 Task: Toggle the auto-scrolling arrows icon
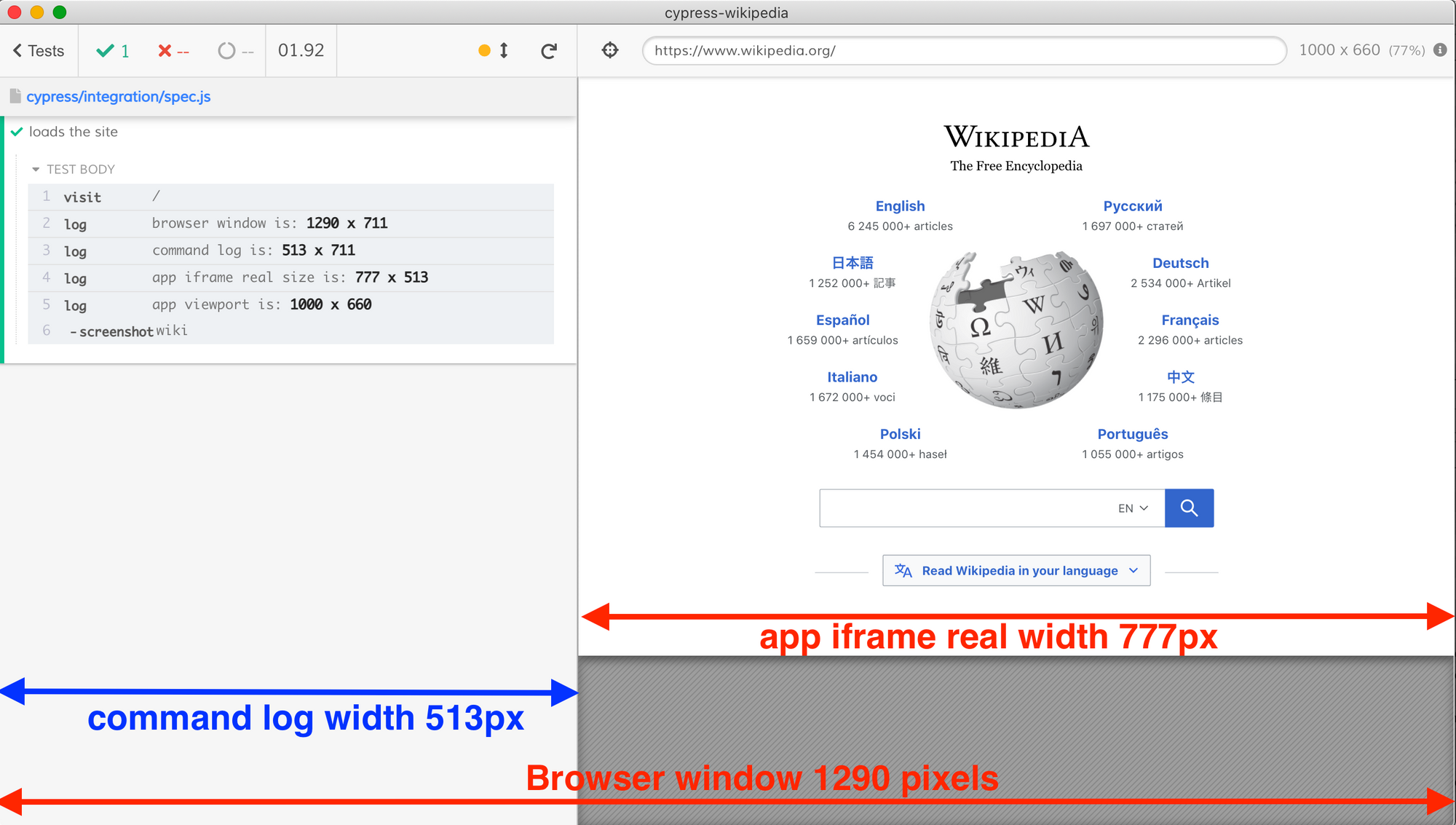point(504,50)
